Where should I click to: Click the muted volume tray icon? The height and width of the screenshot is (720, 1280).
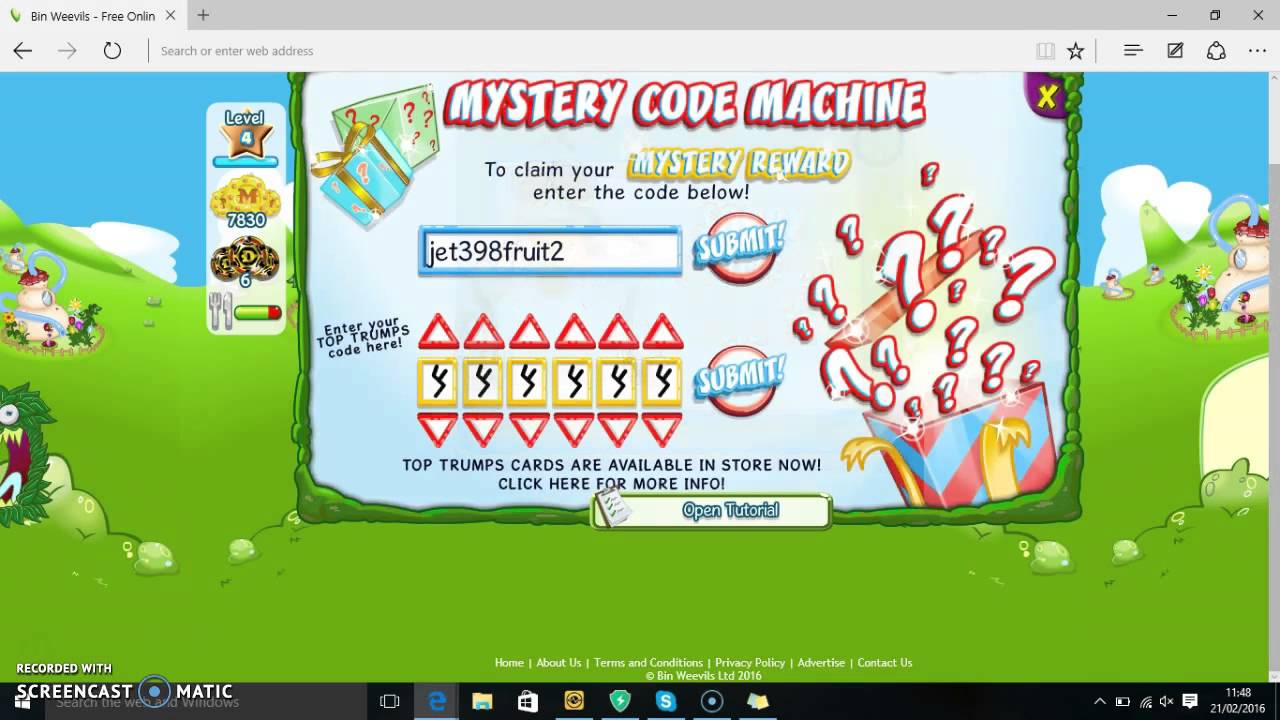pos(1167,701)
